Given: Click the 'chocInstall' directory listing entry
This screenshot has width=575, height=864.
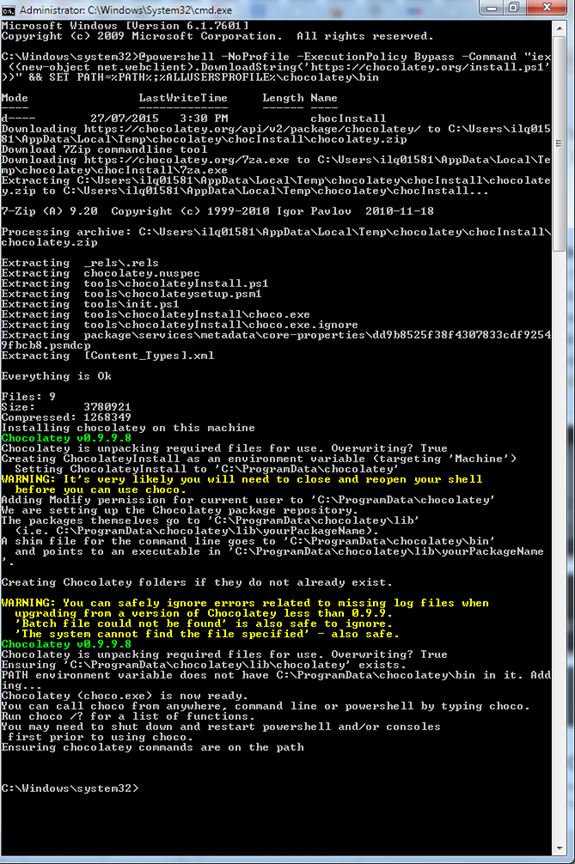Looking at the screenshot, I should pyautogui.click(x=348, y=118).
